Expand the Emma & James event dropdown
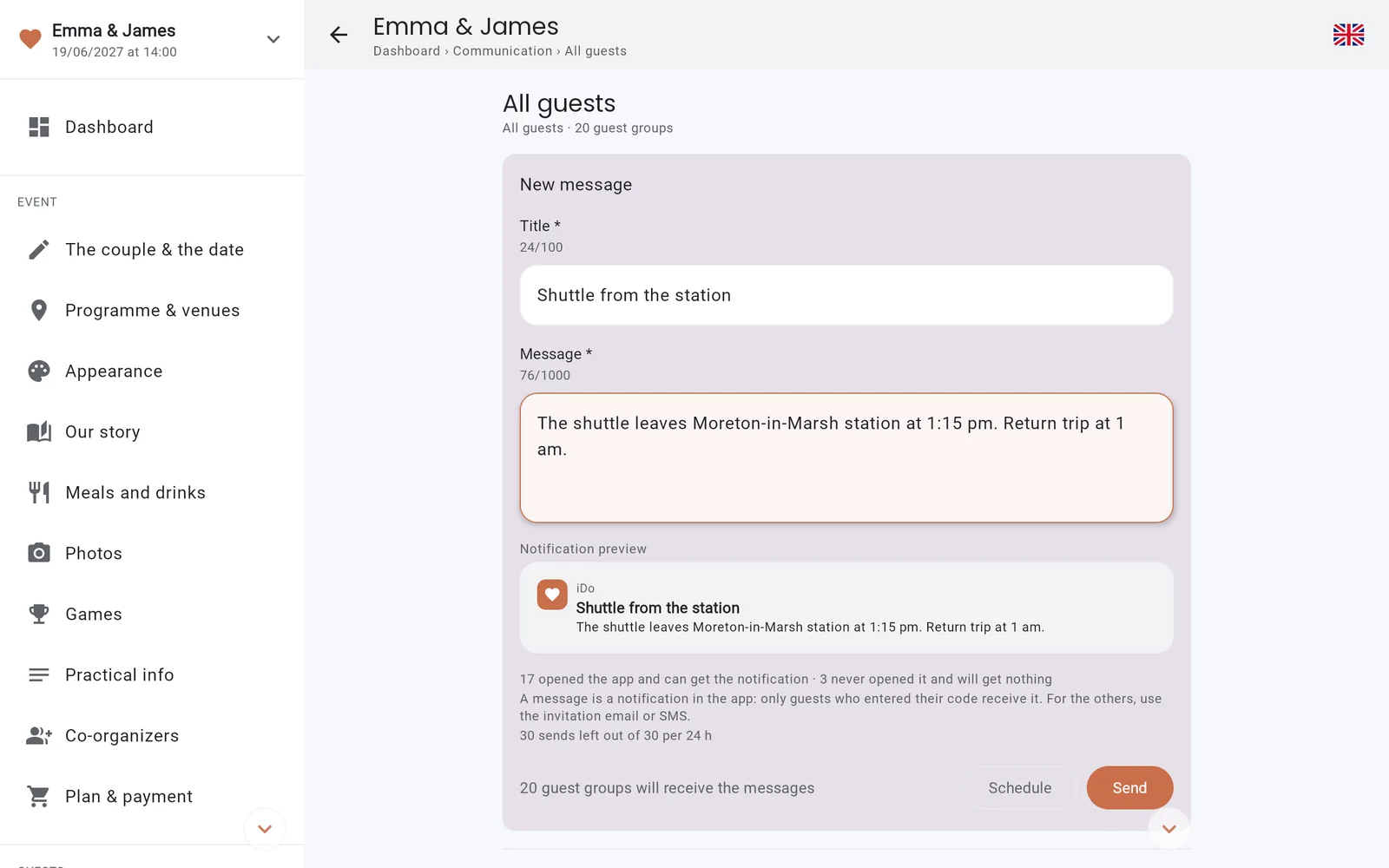The width and height of the screenshot is (1389, 868). pyautogui.click(x=273, y=39)
